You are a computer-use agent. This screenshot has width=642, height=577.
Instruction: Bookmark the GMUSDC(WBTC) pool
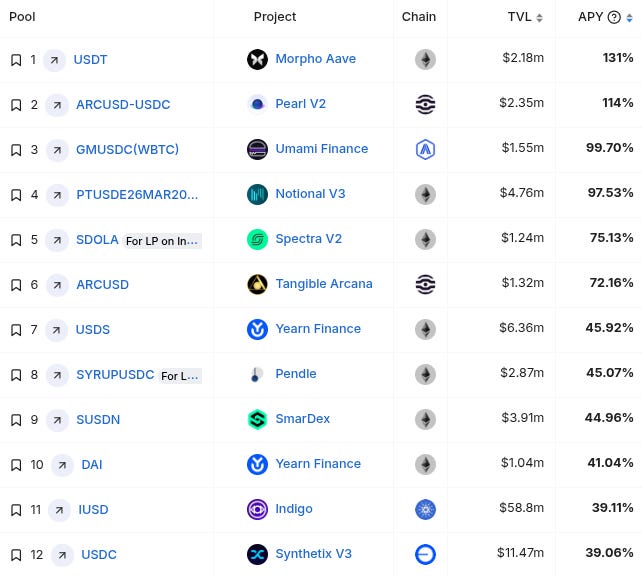(x=16, y=150)
